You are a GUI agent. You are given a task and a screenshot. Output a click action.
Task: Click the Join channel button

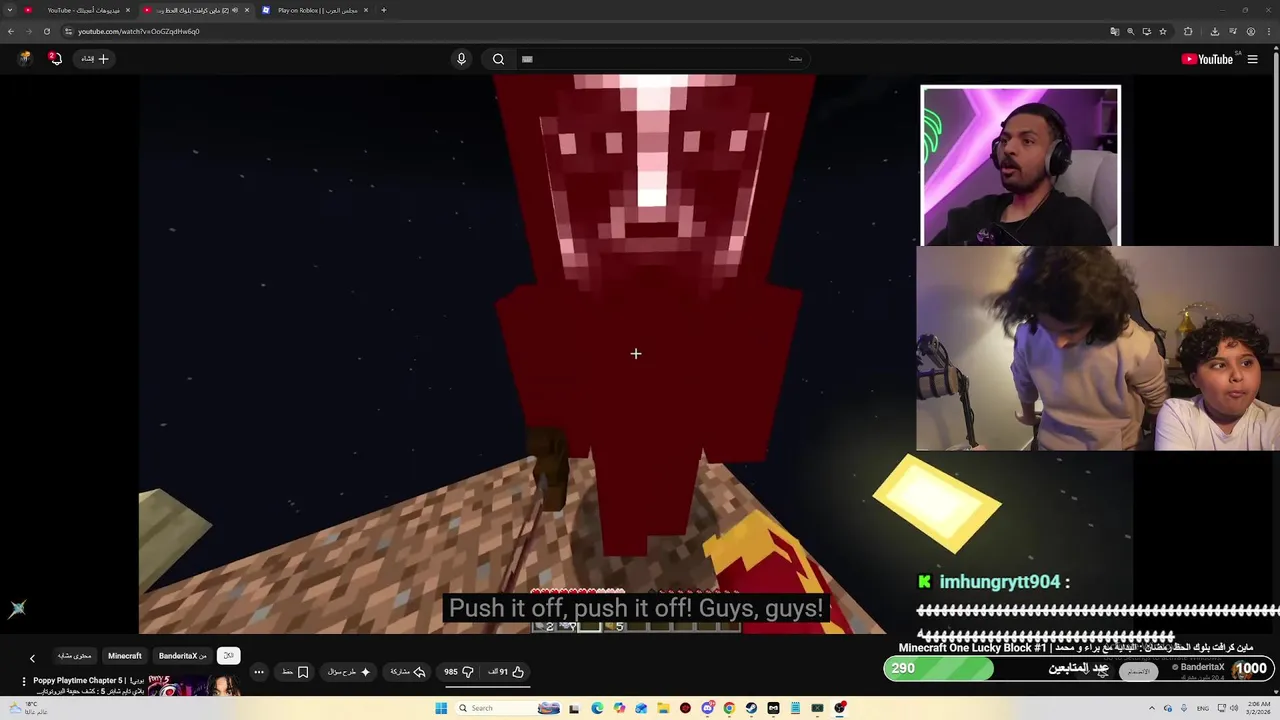pos(1139,672)
